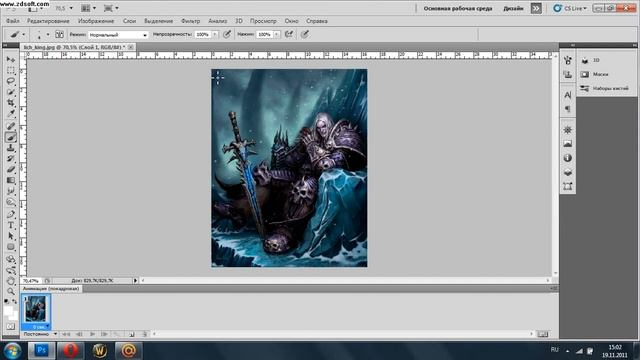
Task: Open the arrange documents dropdown
Action: coord(89,8)
